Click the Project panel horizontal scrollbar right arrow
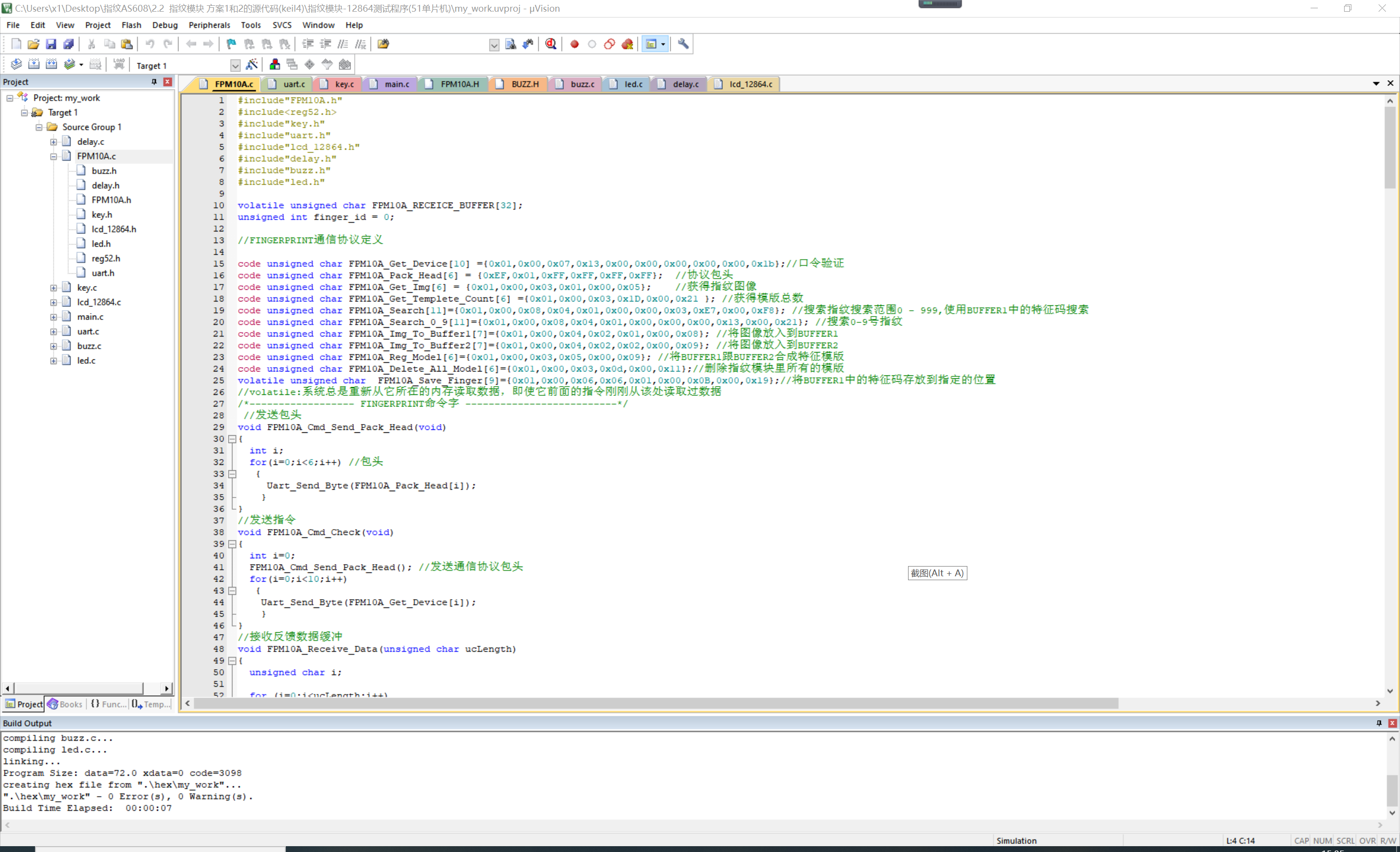Viewport: 1400px width, 852px height. tap(166, 688)
